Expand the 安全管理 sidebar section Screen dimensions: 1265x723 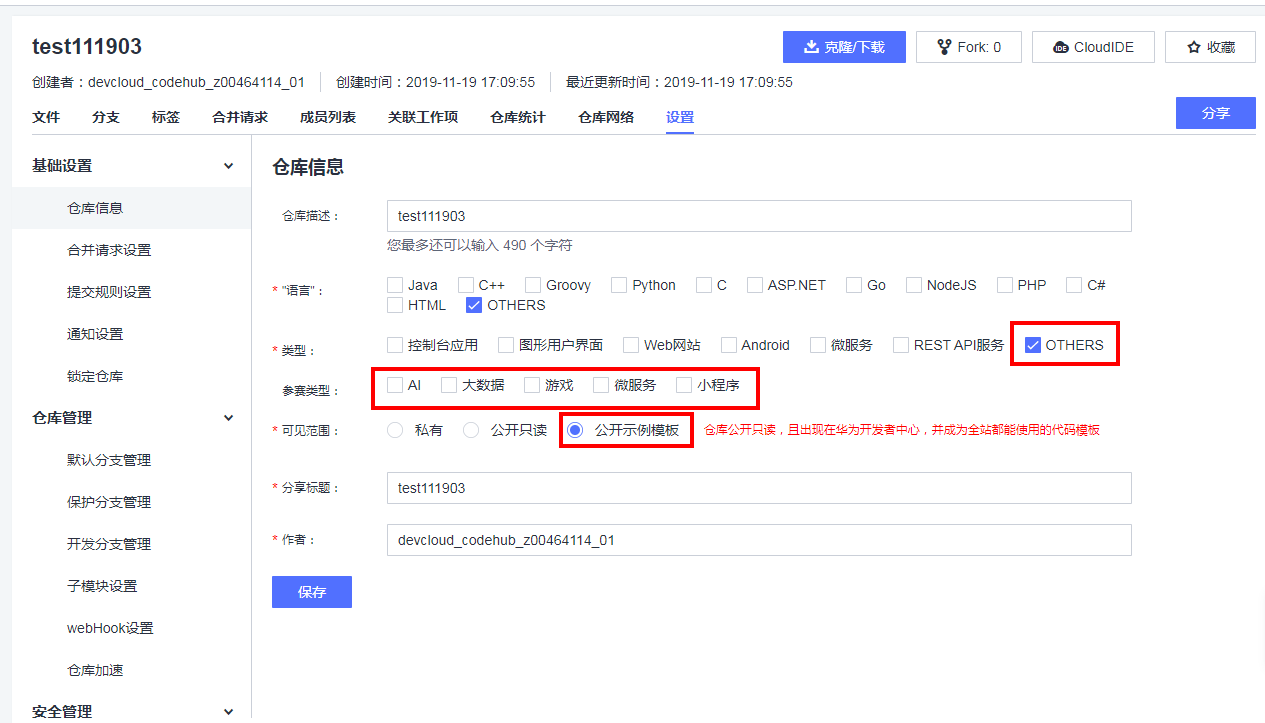[228, 712]
